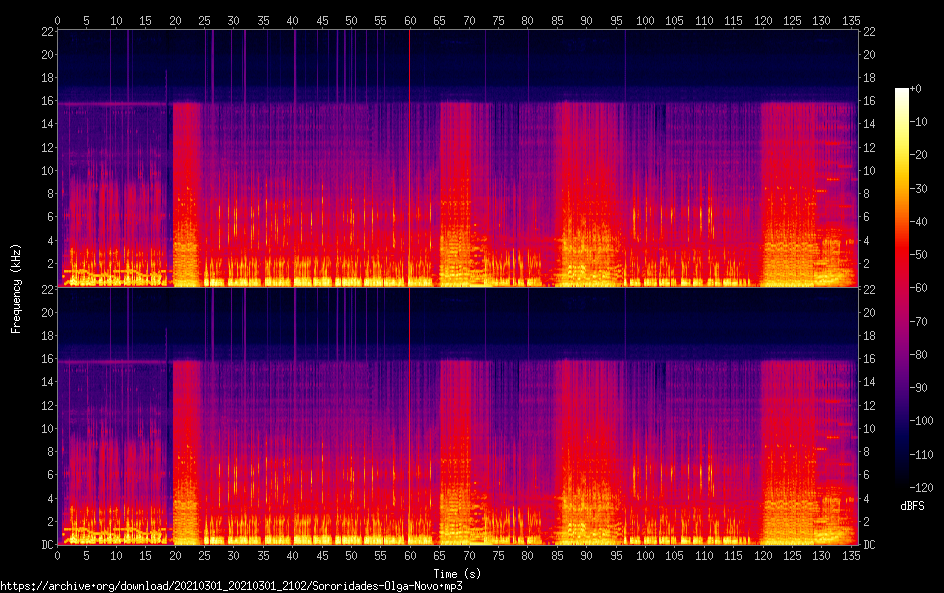Image resolution: width=944 pixels, height=593 pixels.
Task: Click the '16' label on lower channel's right axis
Action: click(x=869, y=359)
